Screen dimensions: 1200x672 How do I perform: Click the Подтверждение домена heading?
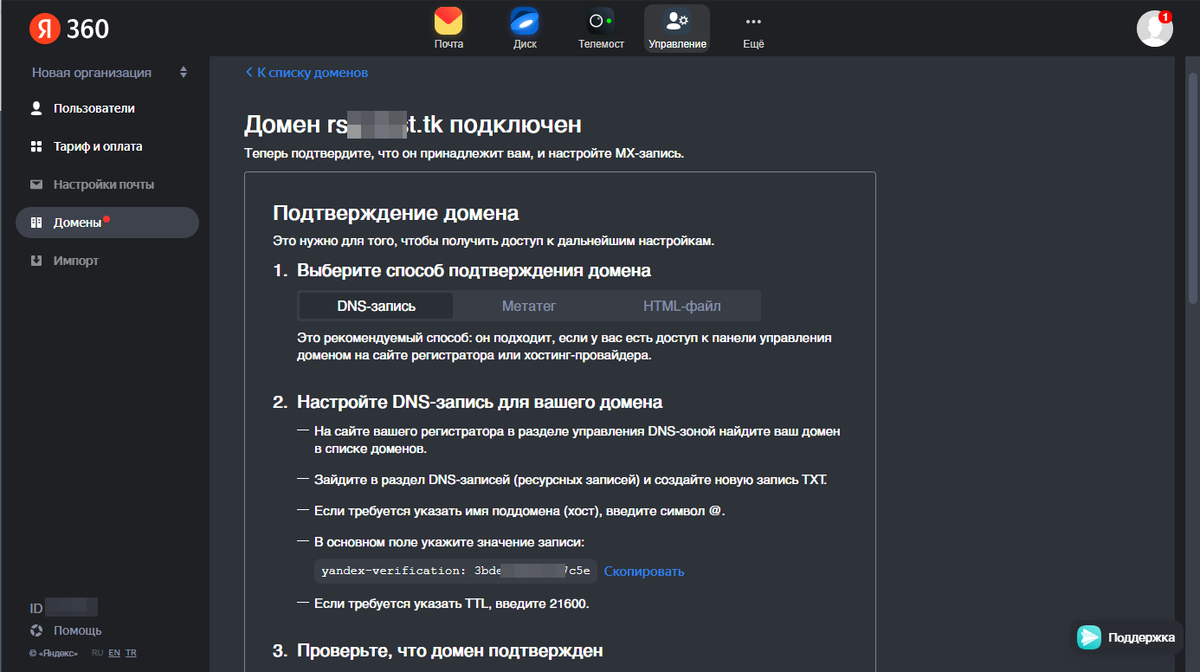[x=396, y=213]
